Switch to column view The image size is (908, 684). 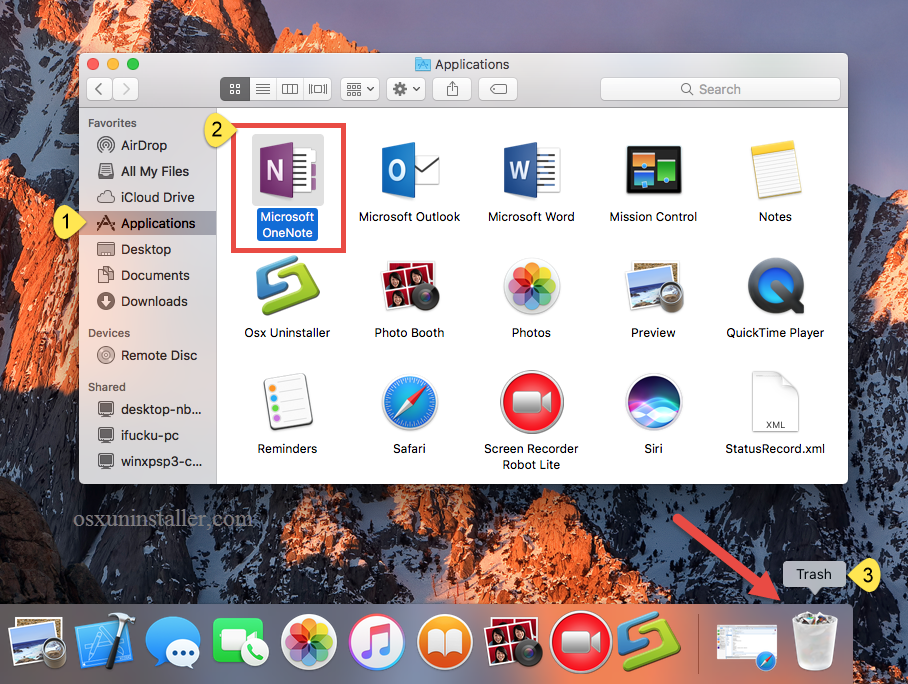(x=289, y=89)
